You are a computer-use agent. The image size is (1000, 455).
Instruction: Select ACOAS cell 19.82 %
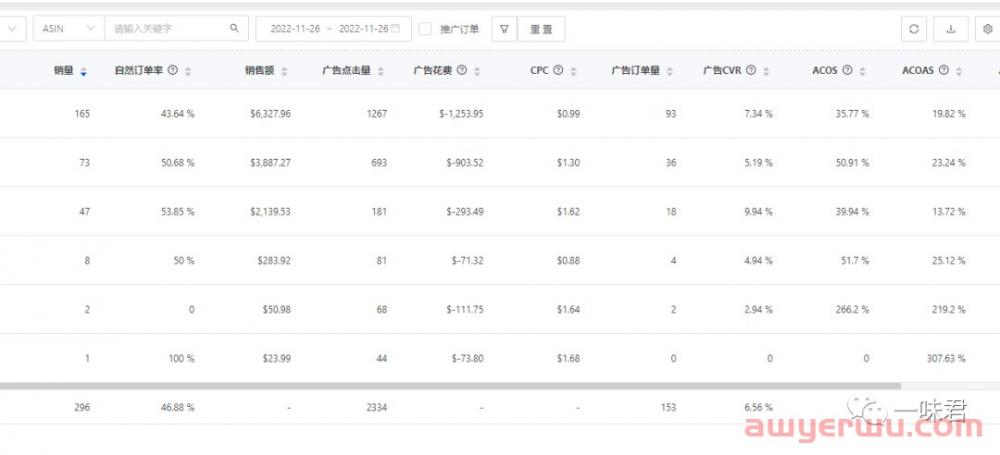click(x=948, y=114)
